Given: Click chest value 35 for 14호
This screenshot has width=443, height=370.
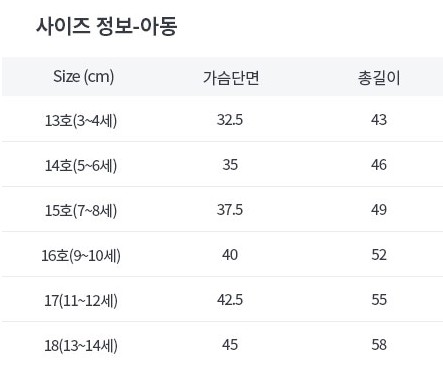Looking at the screenshot, I should point(230,165).
